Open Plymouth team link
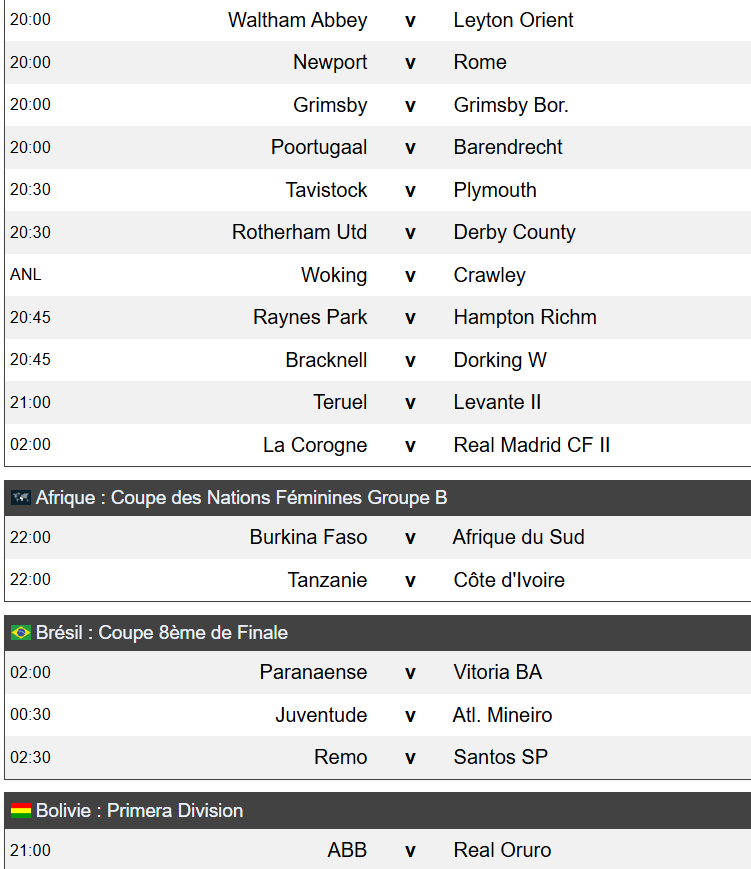This screenshot has width=751, height=869. click(x=495, y=190)
